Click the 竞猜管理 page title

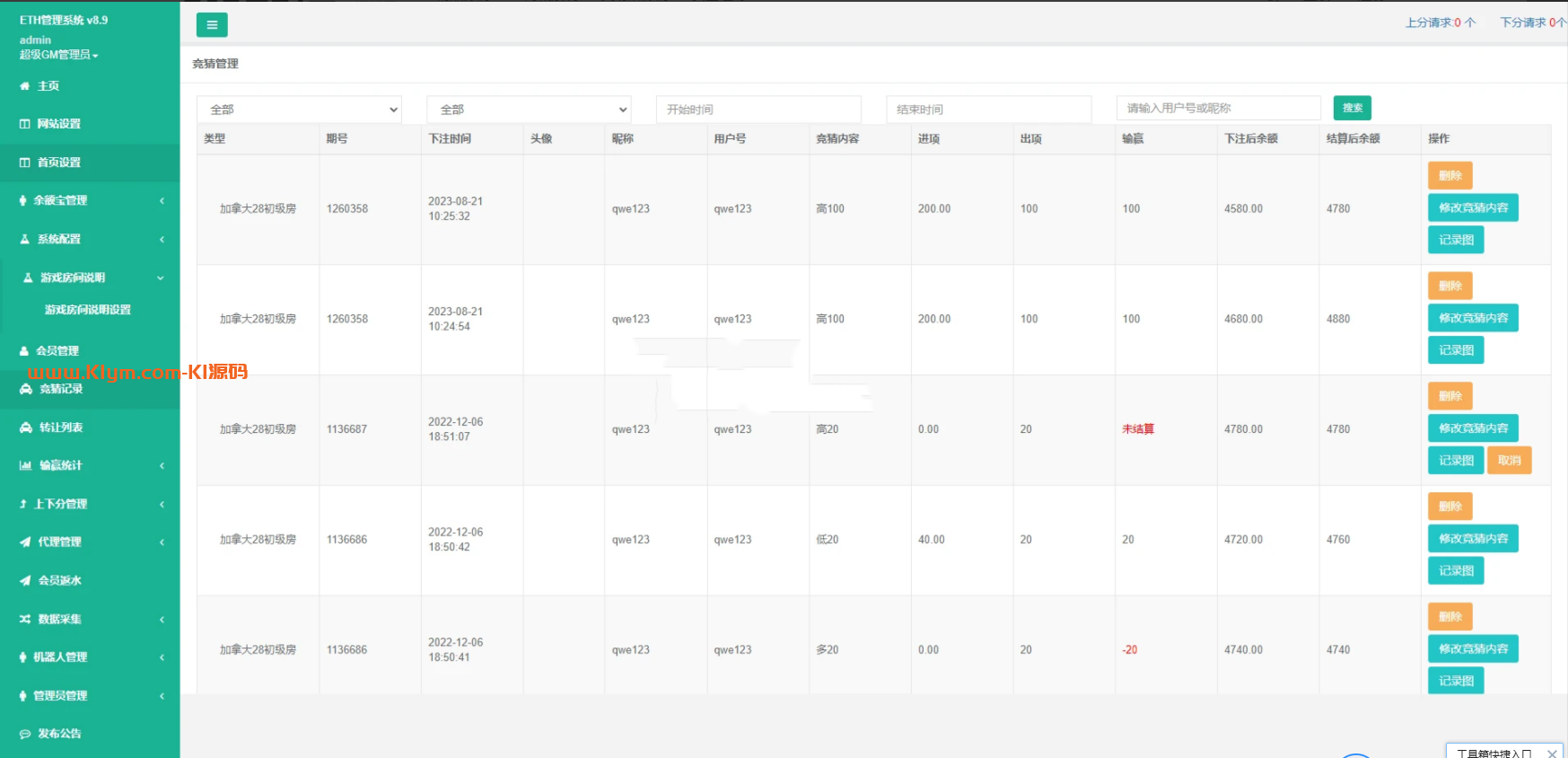215,64
